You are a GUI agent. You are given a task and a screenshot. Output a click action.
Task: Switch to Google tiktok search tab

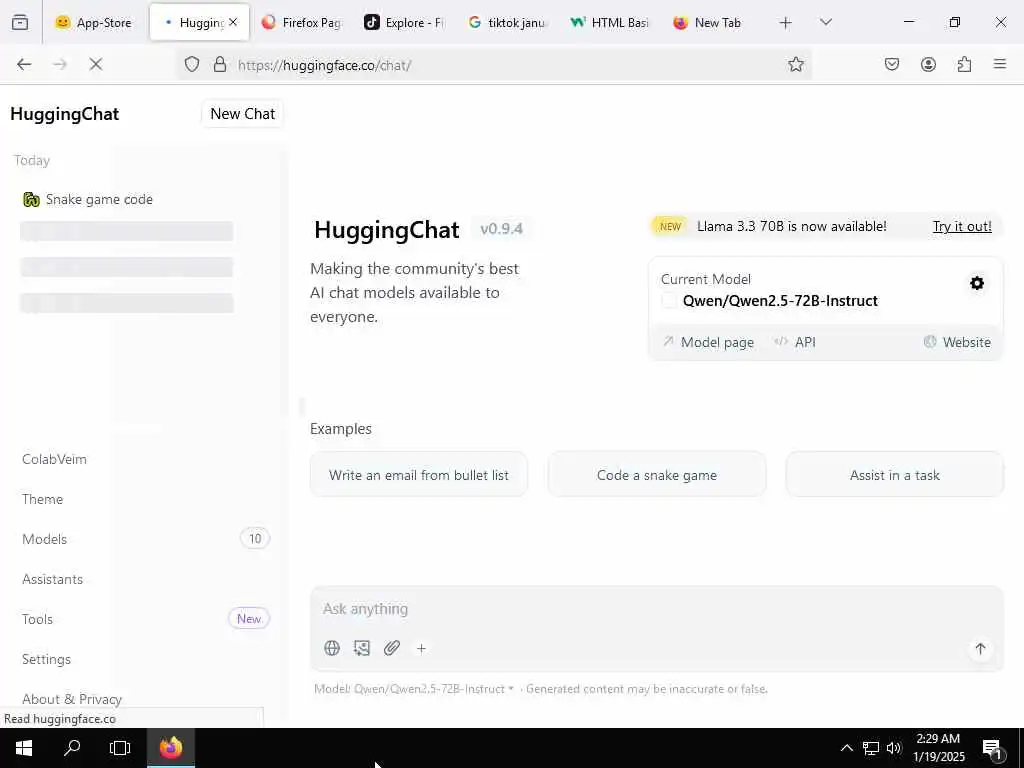(507, 23)
